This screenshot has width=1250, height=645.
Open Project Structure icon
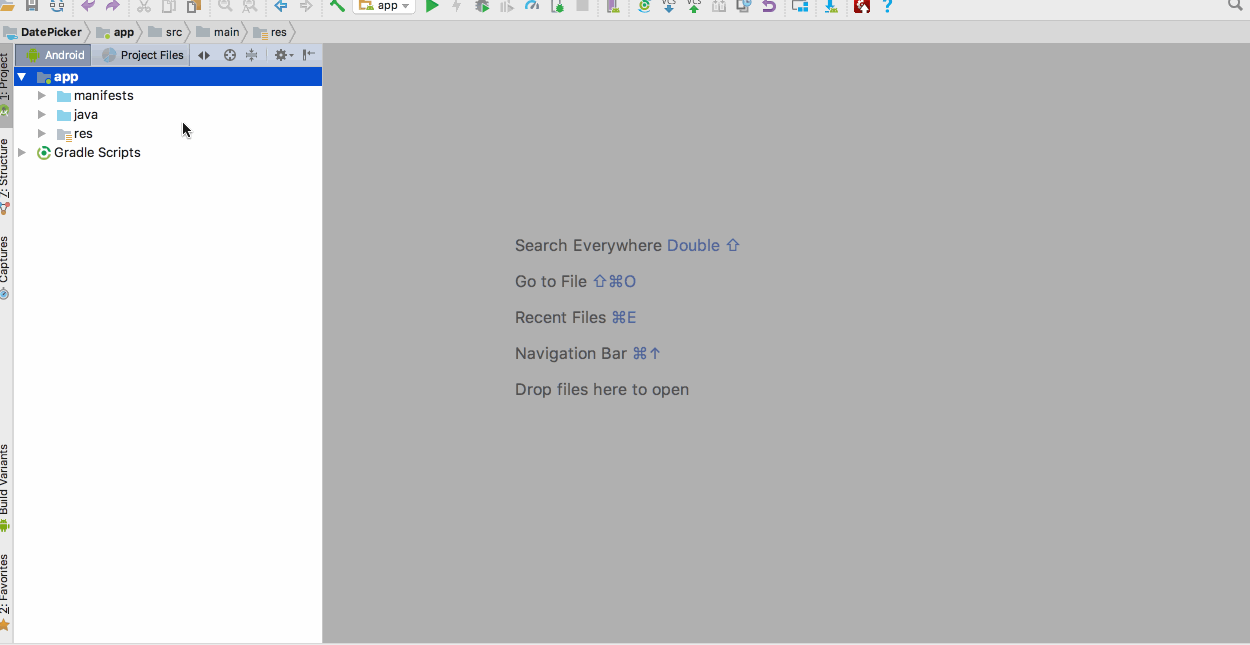pos(800,6)
